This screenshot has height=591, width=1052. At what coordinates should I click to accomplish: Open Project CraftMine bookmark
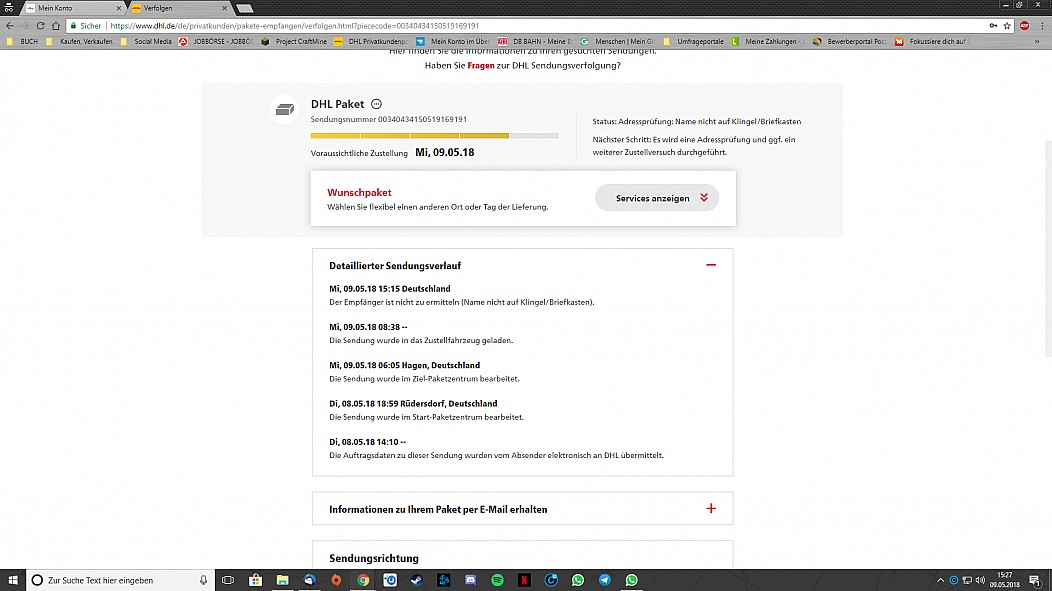294,42
